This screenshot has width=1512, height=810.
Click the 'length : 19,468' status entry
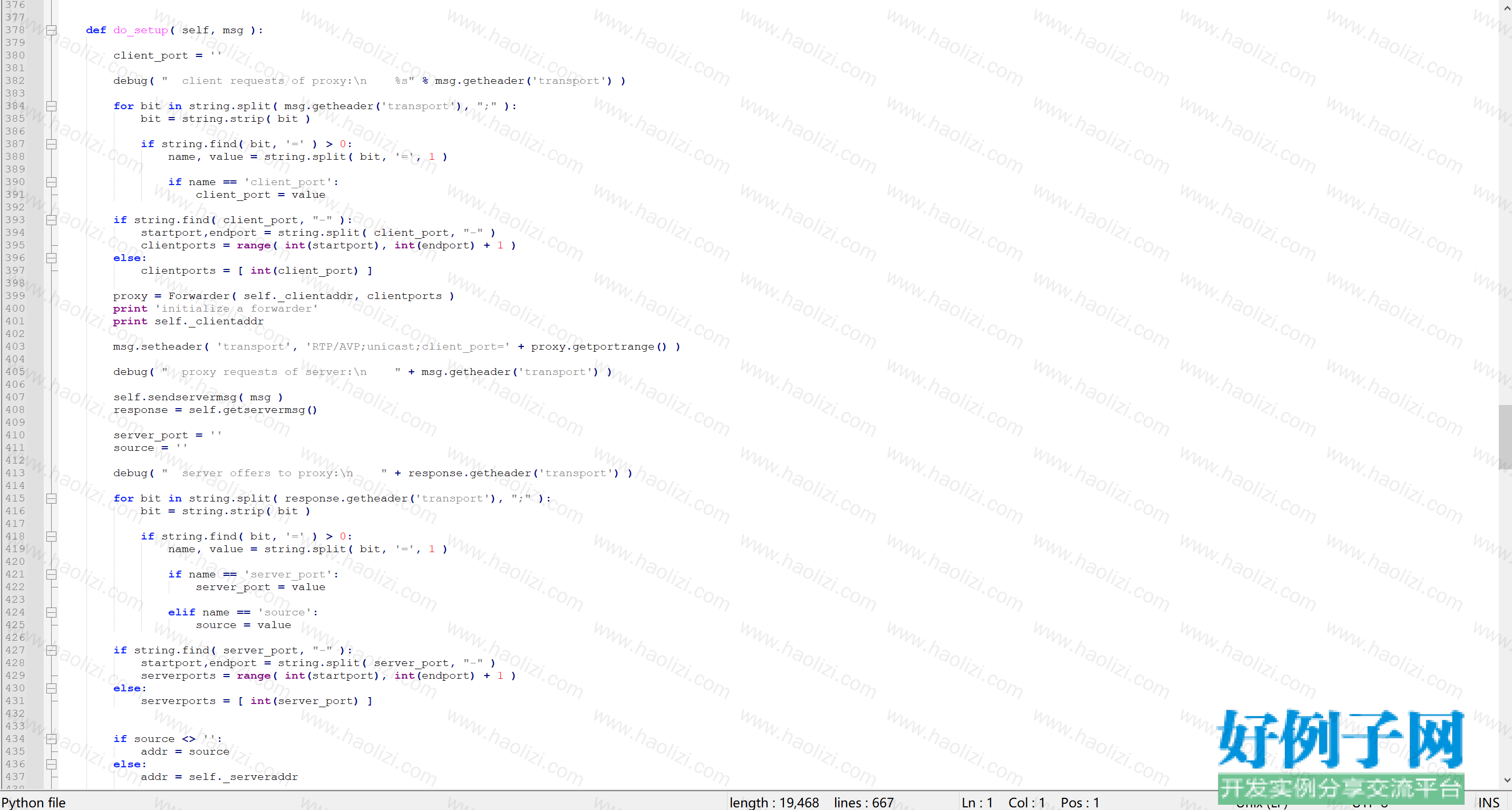(773, 803)
